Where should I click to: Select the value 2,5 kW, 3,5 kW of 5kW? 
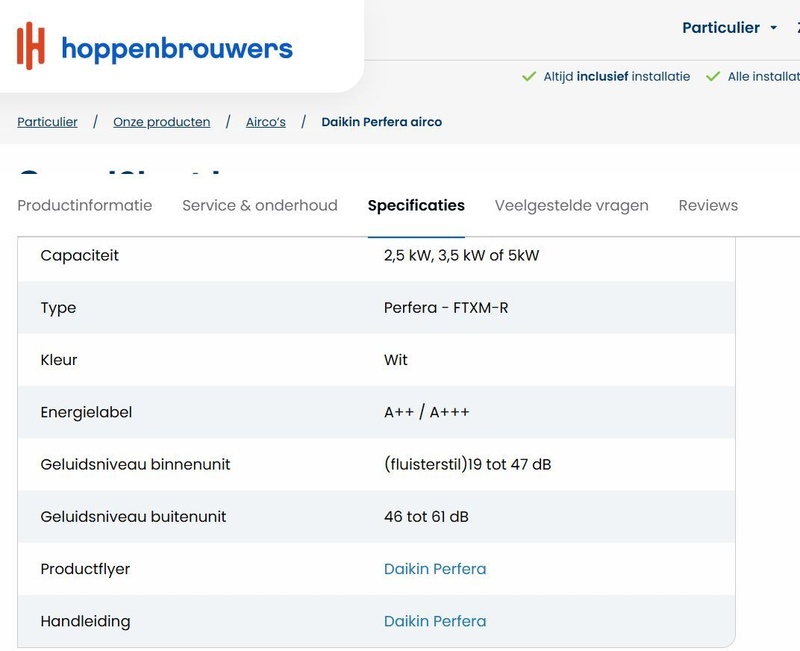(x=461, y=255)
